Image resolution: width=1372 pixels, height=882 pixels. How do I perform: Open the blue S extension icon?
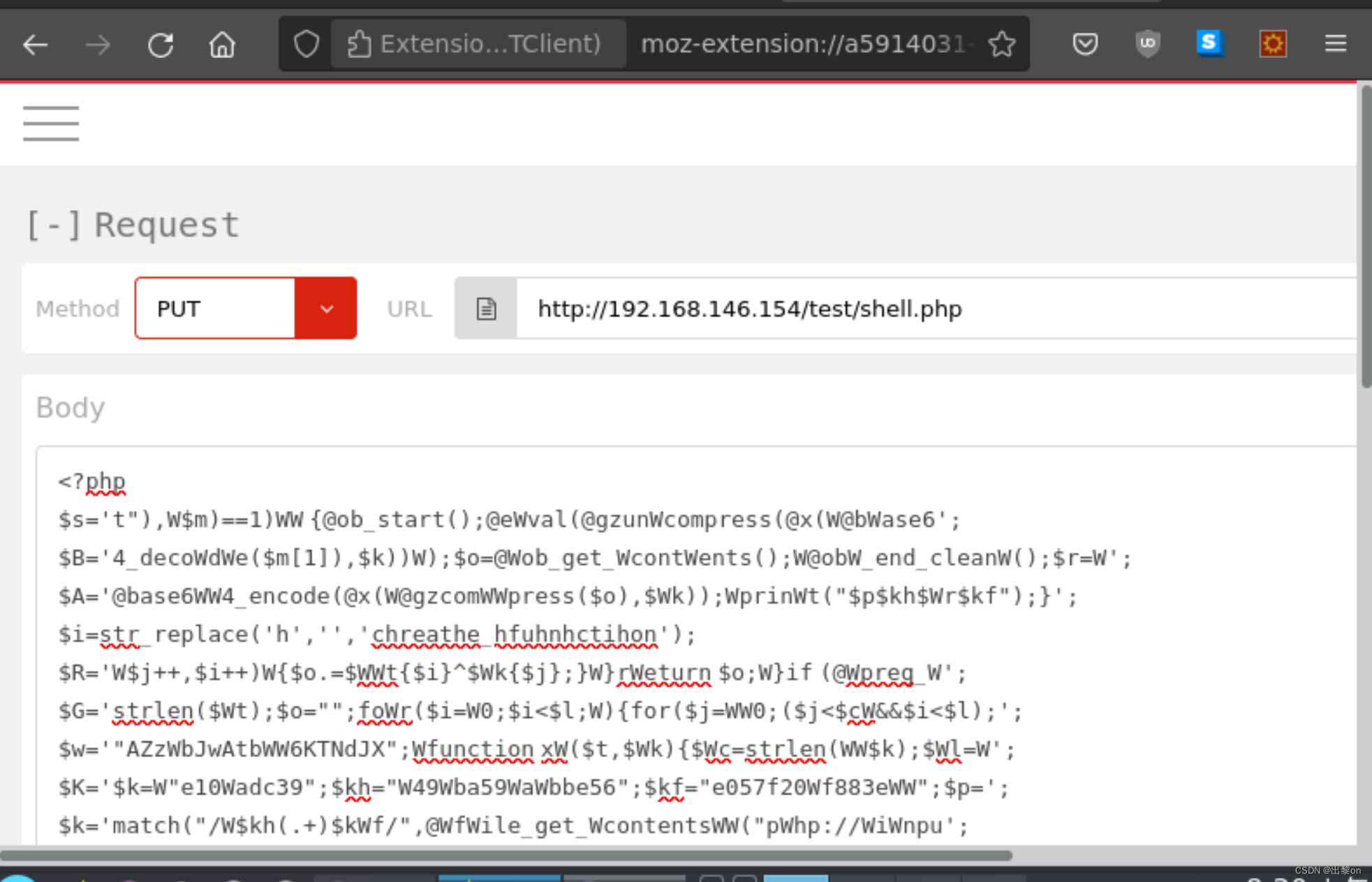pos(1209,44)
